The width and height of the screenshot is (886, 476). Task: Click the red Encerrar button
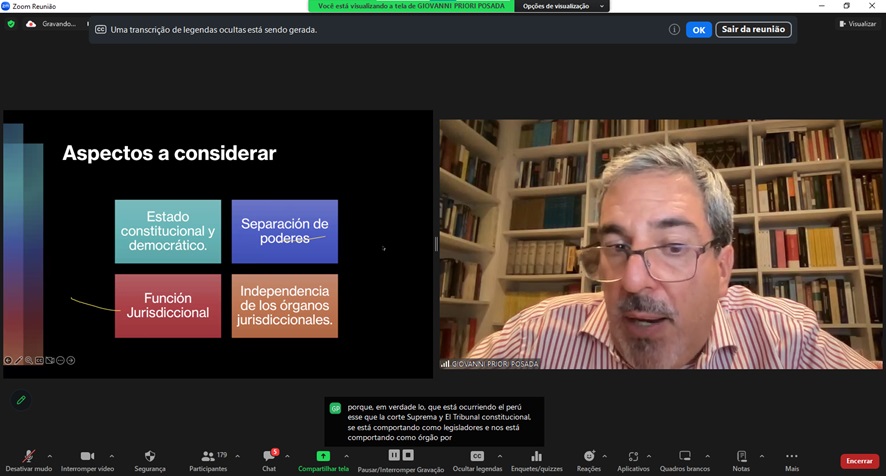pyautogui.click(x=859, y=461)
